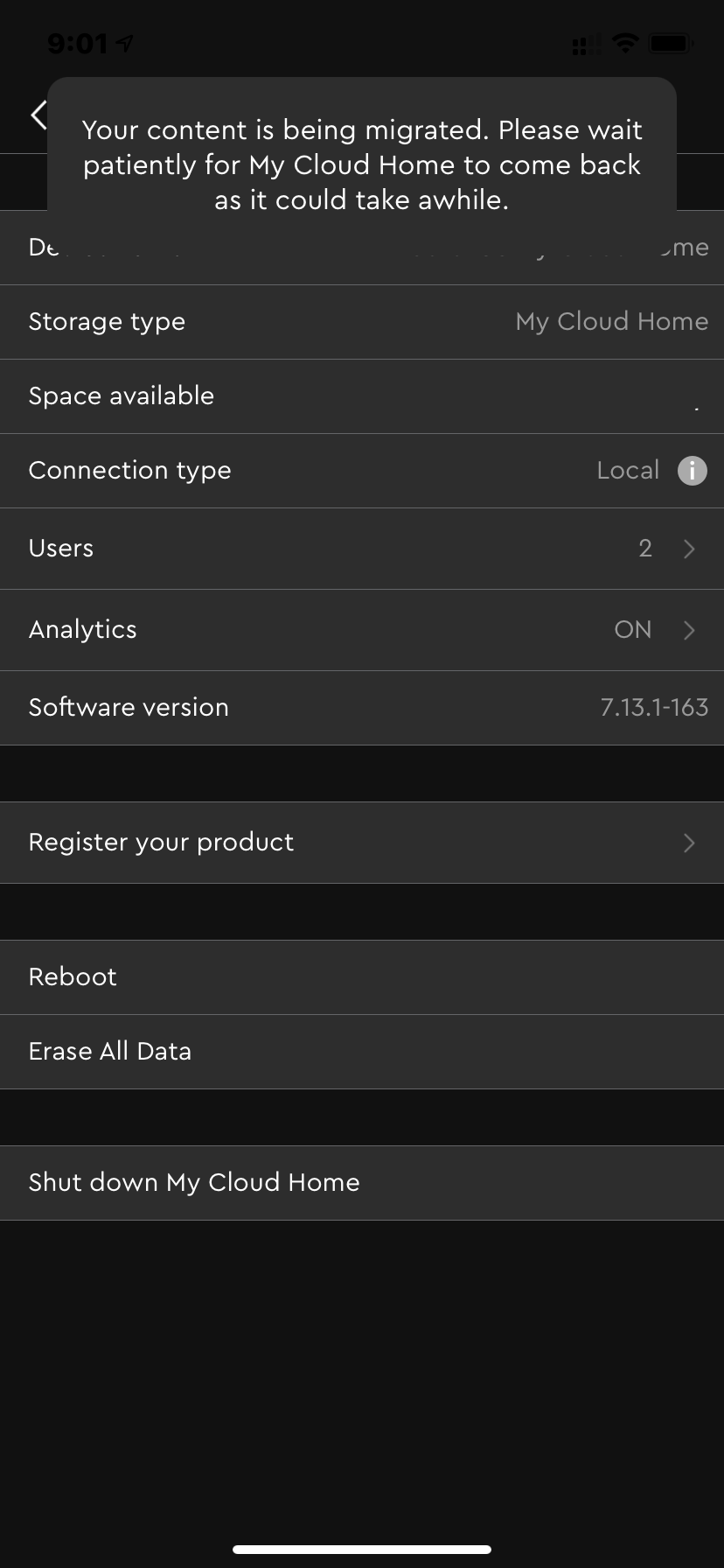The width and height of the screenshot is (724, 1568).
Task: Tap the Local connection type value
Action: pyautogui.click(x=627, y=471)
